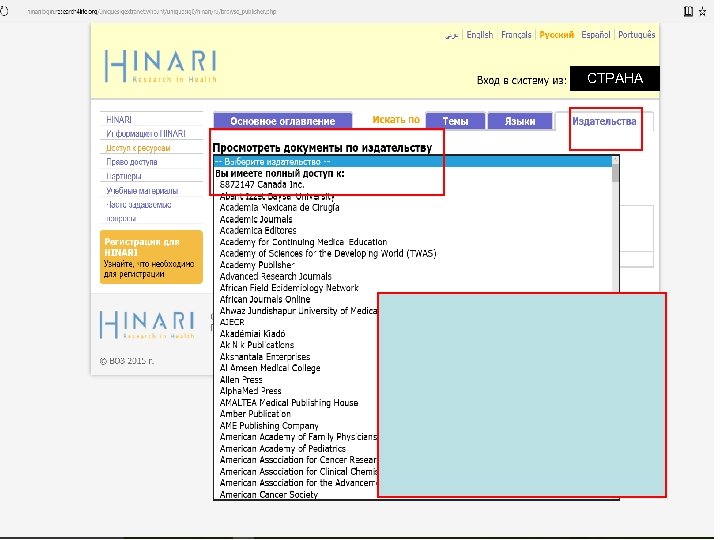Select 8872147 Canada Inc. publisher
The height and width of the screenshot is (540, 720).
pyautogui.click(x=262, y=185)
